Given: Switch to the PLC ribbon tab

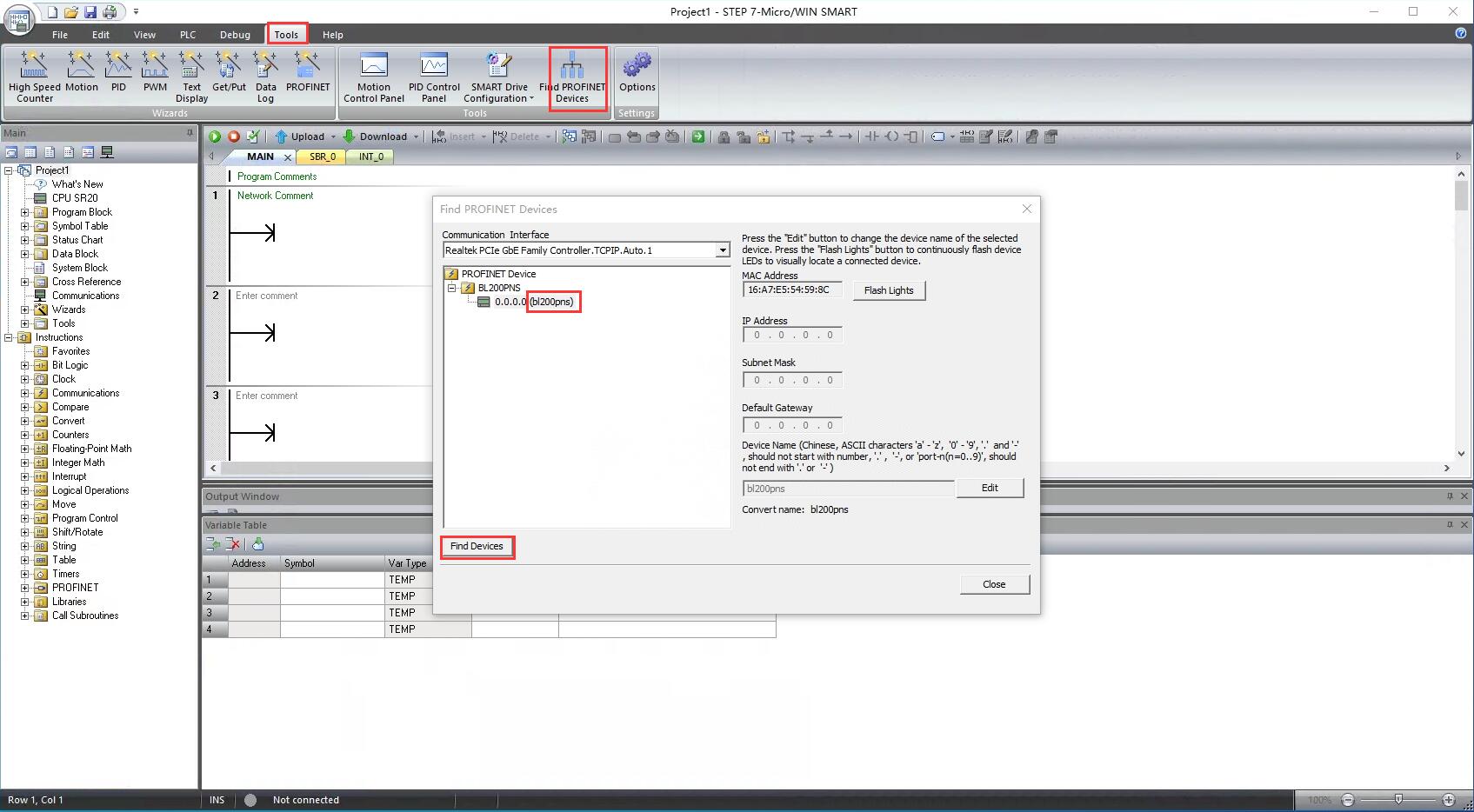Looking at the screenshot, I should tap(188, 35).
